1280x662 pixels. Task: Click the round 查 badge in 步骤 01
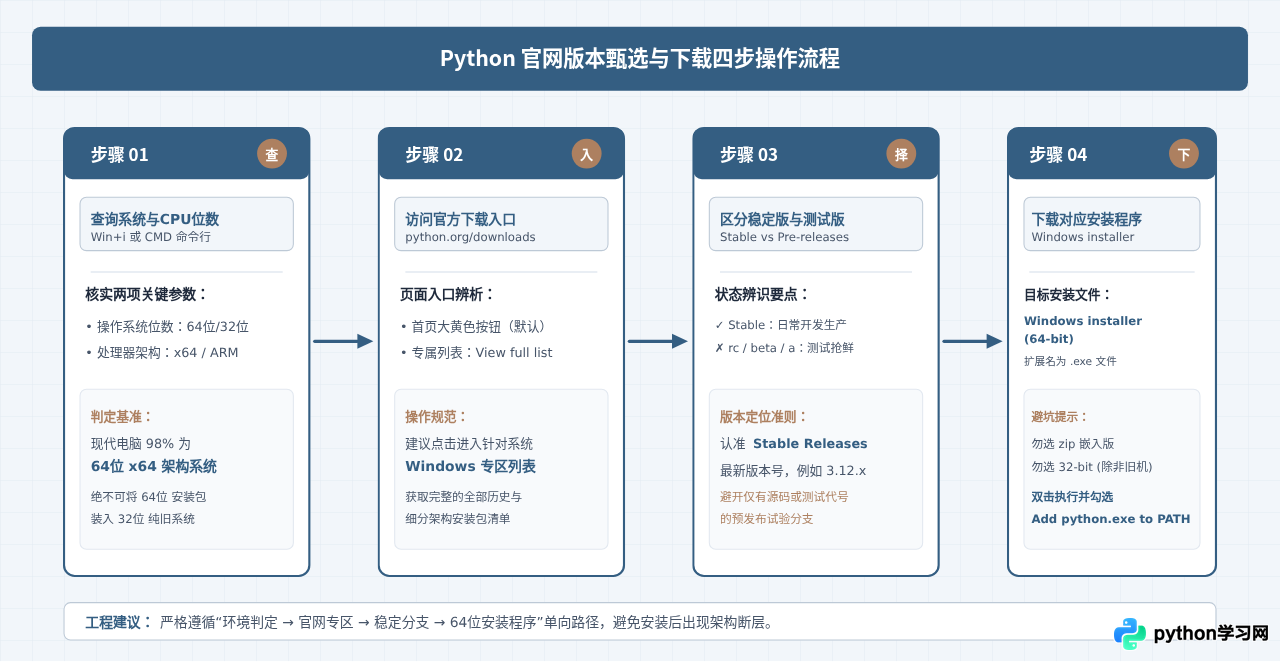(272, 154)
